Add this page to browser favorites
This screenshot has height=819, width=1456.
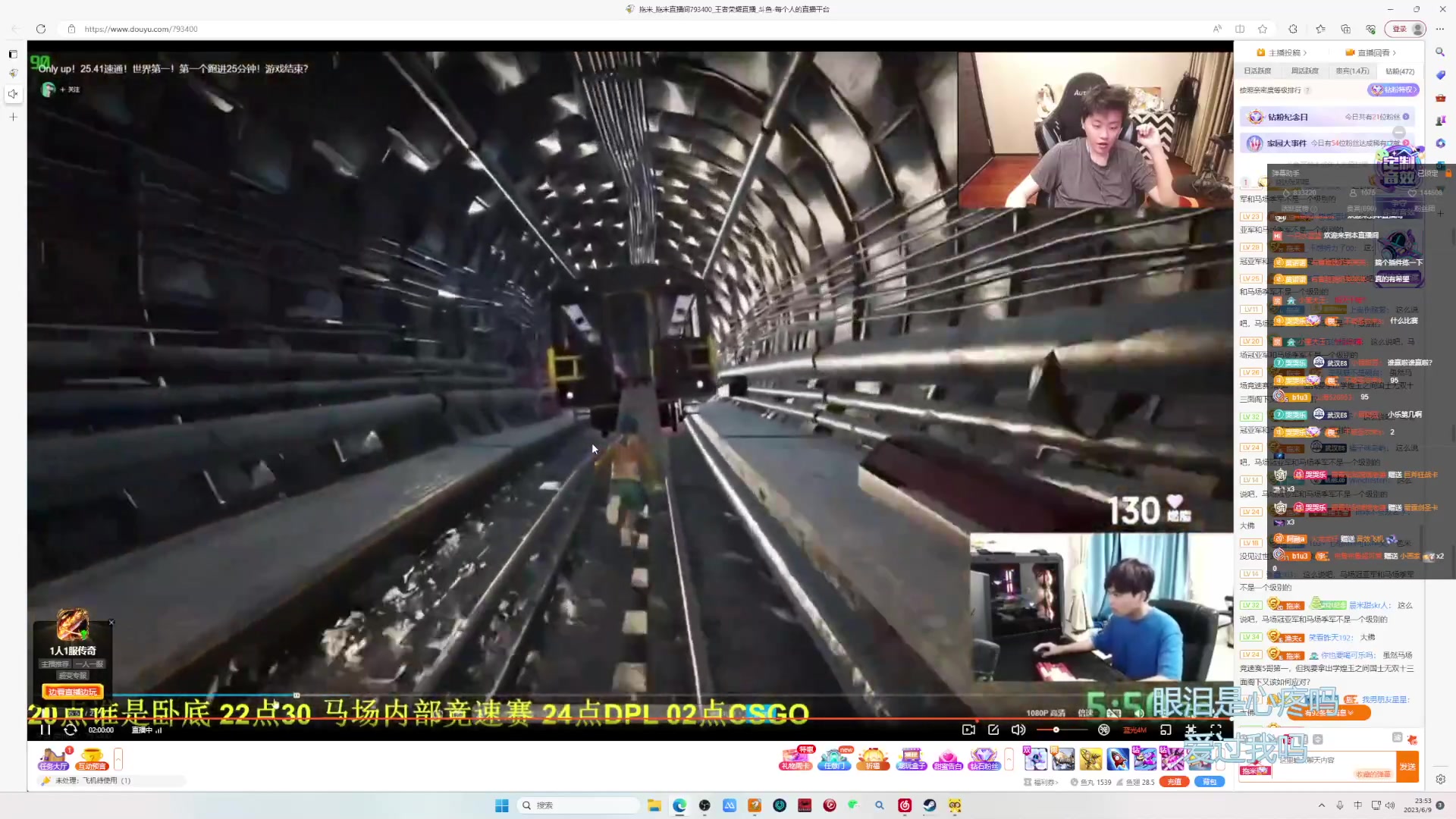click(1263, 29)
